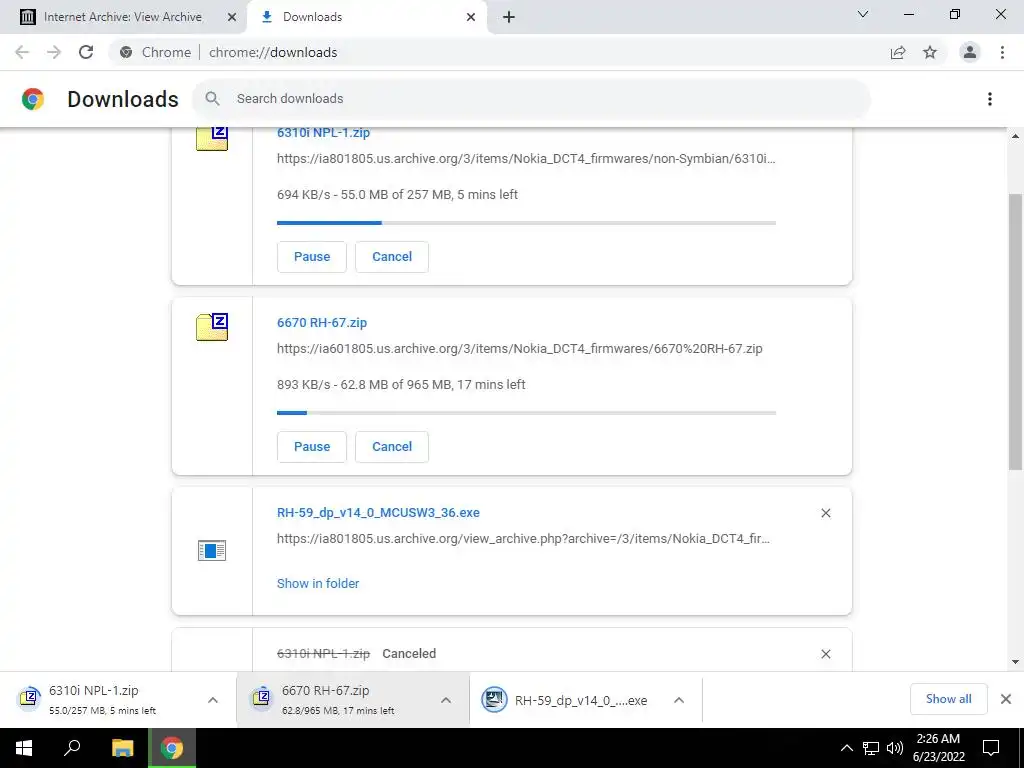Open volume control tray icon
1024x768 pixels.
tap(895, 748)
